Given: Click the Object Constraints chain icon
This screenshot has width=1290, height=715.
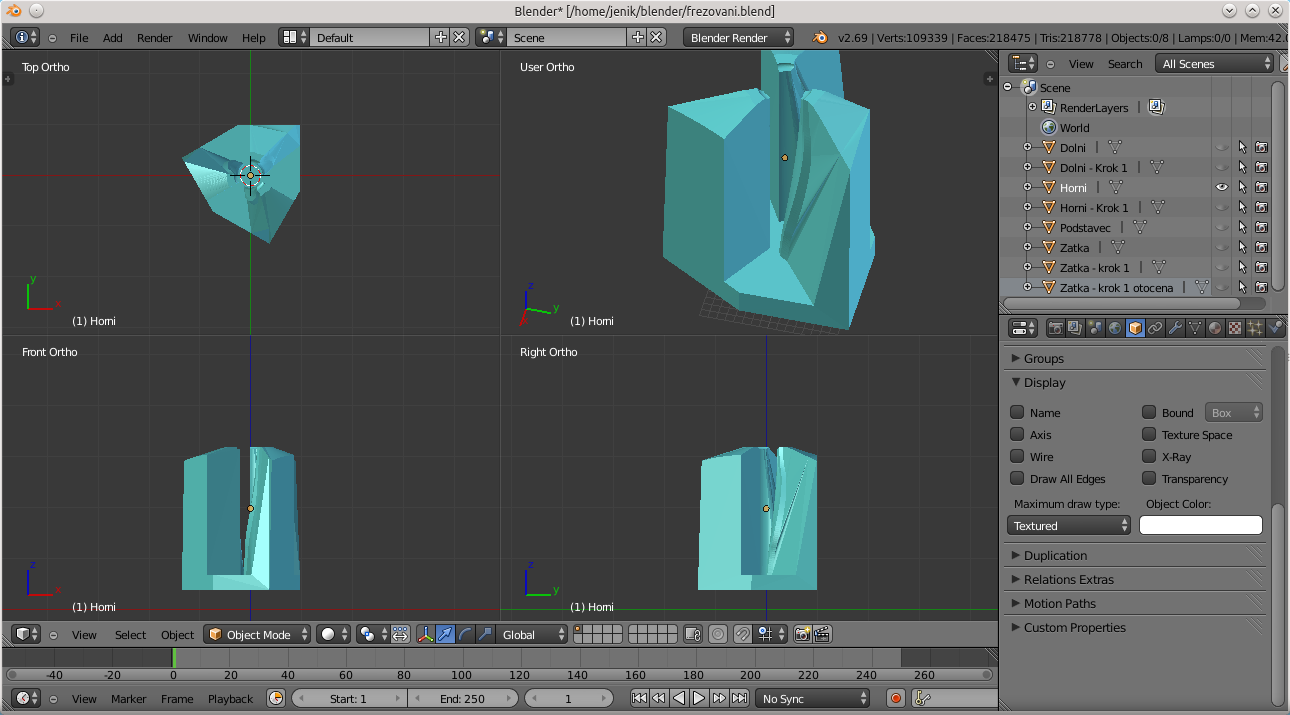Looking at the screenshot, I should 1155,328.
